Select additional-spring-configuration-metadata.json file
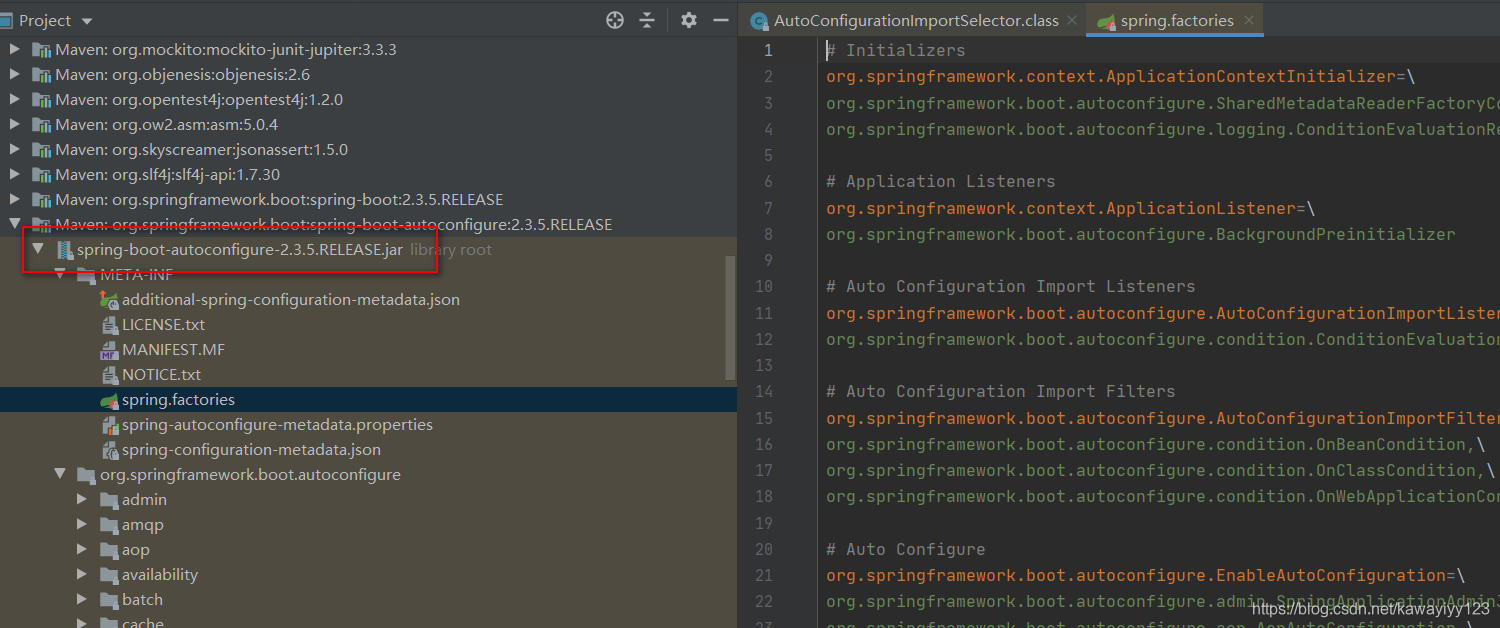The height and width of the screenshot is (628, 1500). coord(291,299)
